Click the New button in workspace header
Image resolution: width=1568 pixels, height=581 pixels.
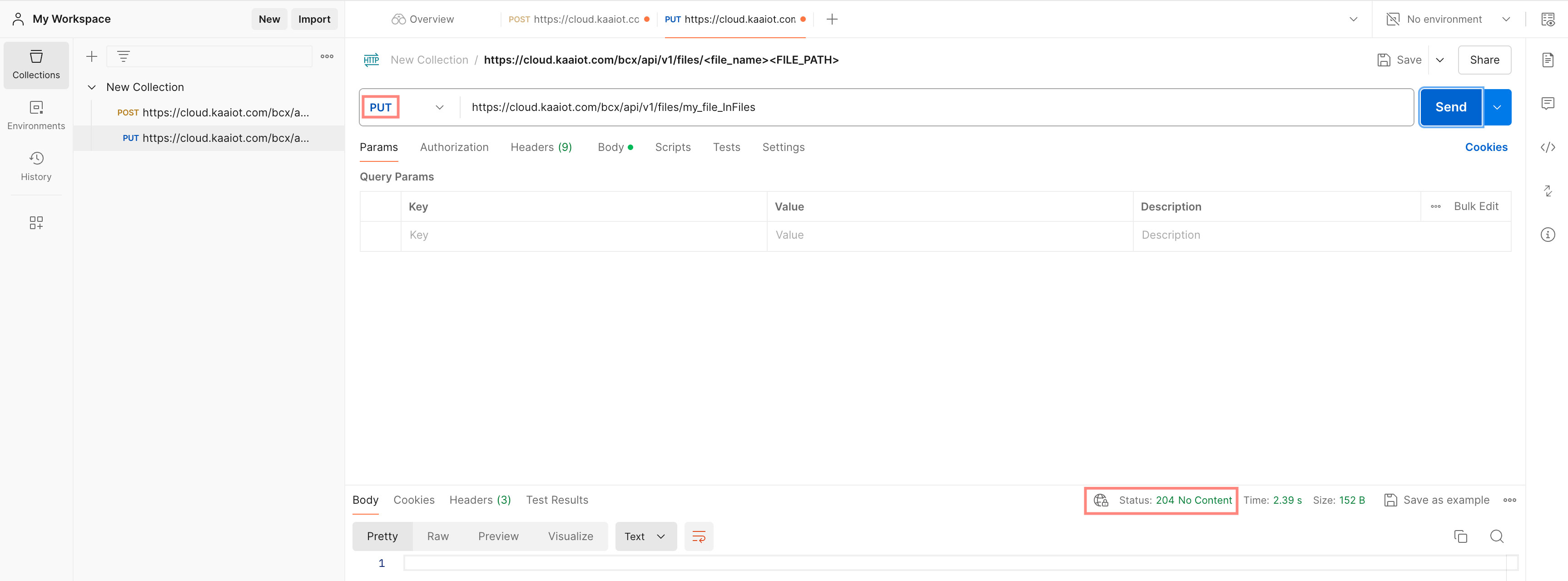tap(269, 19)
